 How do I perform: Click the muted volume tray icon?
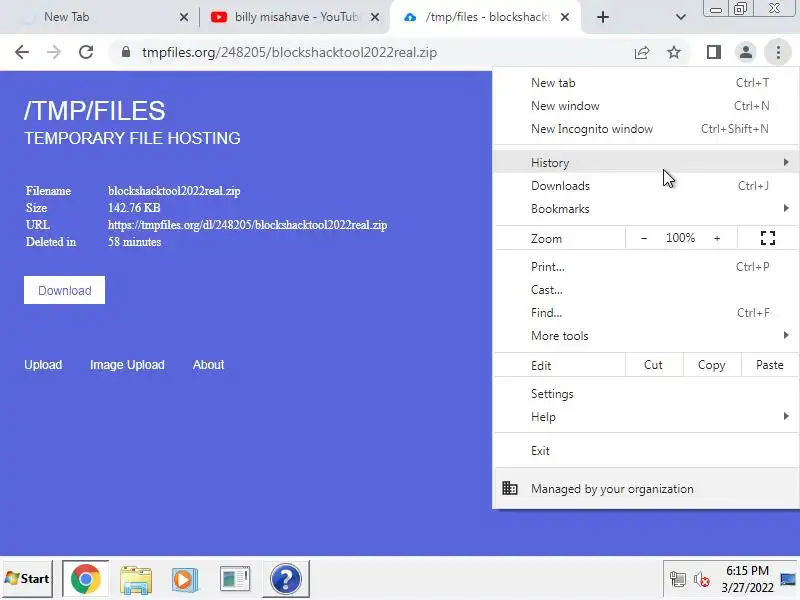pos(702,580)
